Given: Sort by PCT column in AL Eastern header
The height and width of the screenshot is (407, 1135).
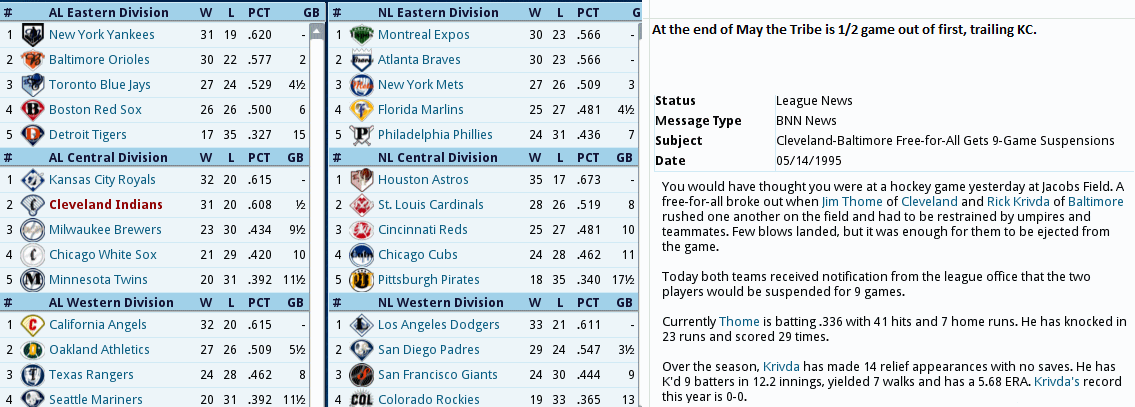Looking at the screenshot, I should pyautogui.click(x=259, y=12).
